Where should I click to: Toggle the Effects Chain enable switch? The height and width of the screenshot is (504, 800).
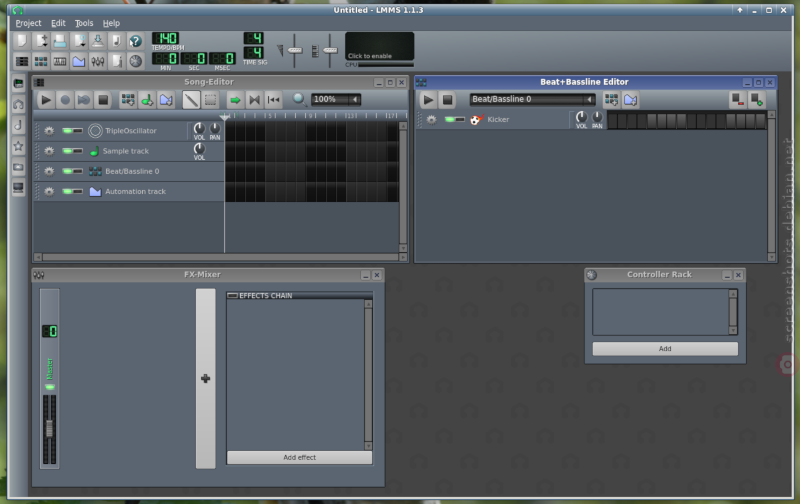click(233, 295)
